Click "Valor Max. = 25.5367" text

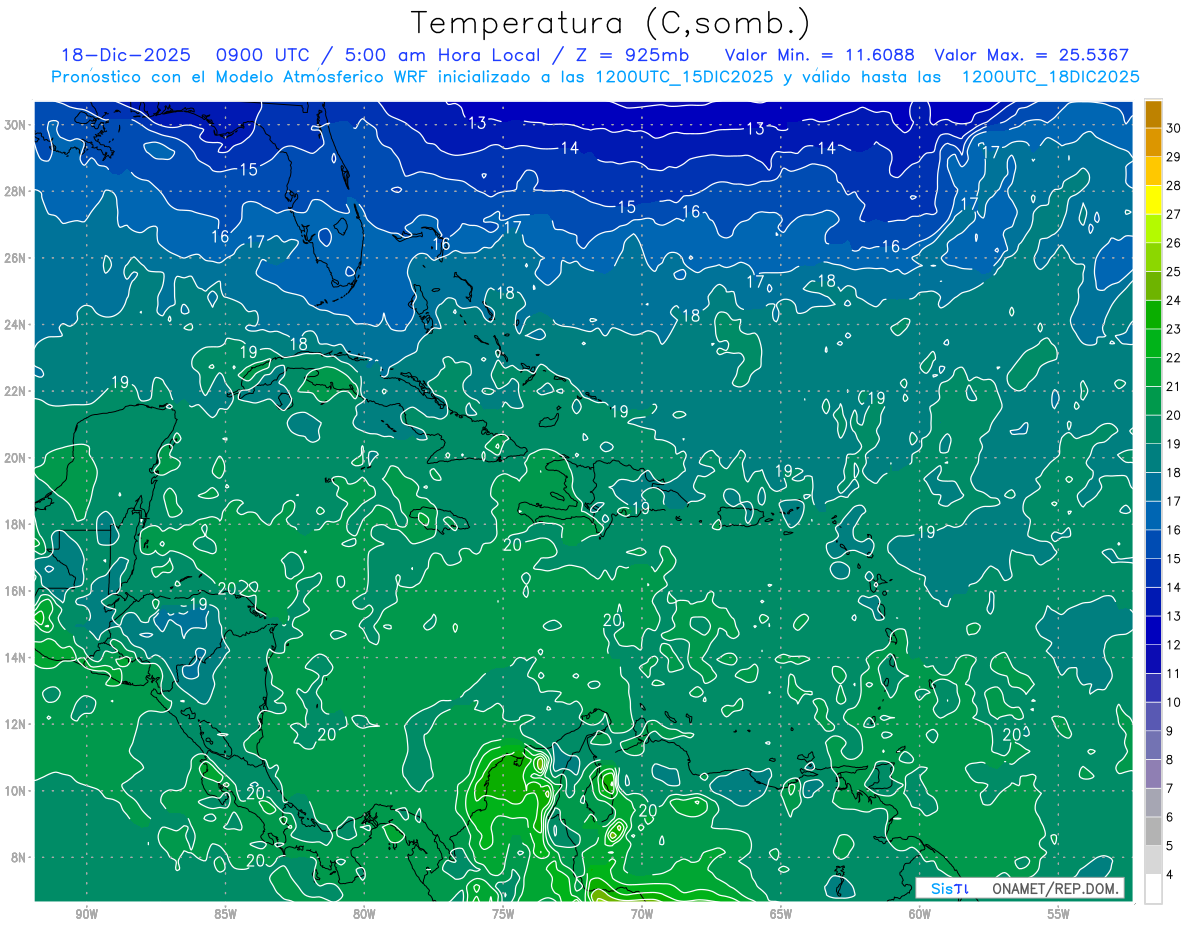coord(1031,55)
